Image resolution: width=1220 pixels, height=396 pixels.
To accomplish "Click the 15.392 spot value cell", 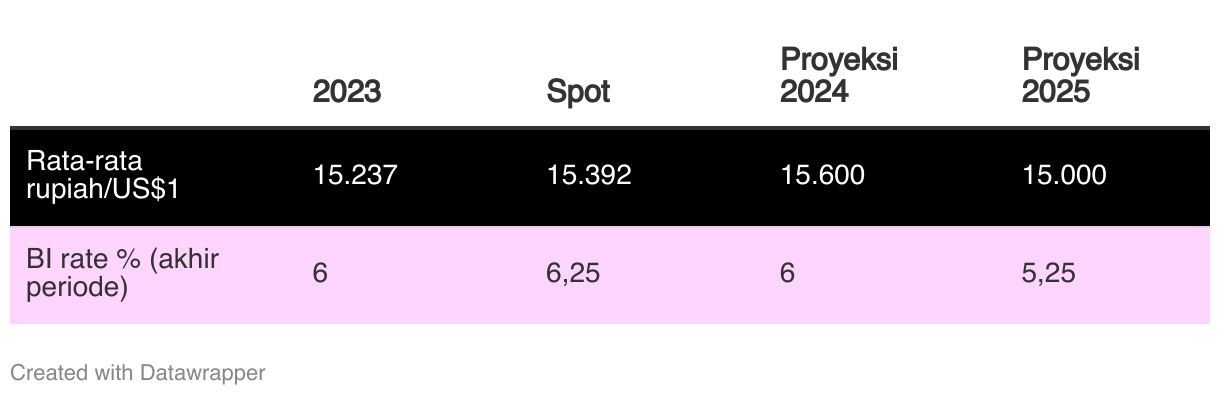I will point(589,176).
